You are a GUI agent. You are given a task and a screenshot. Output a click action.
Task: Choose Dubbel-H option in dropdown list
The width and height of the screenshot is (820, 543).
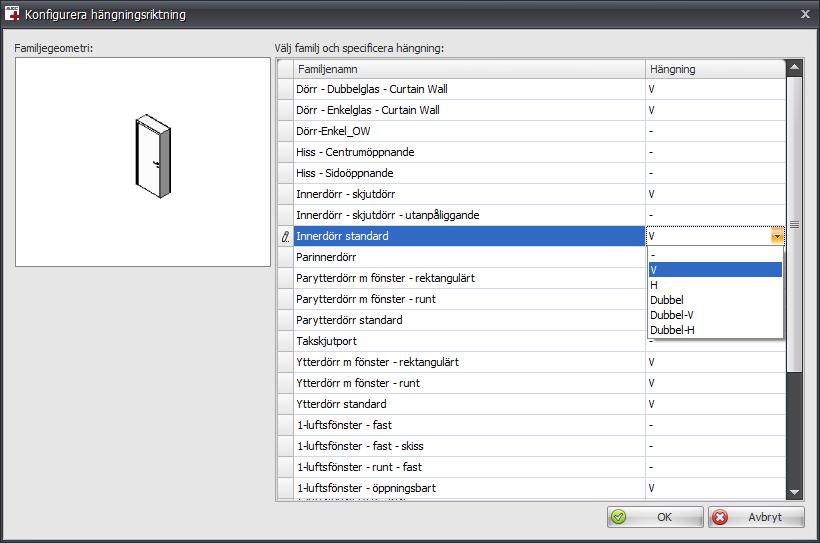[715, 330]
